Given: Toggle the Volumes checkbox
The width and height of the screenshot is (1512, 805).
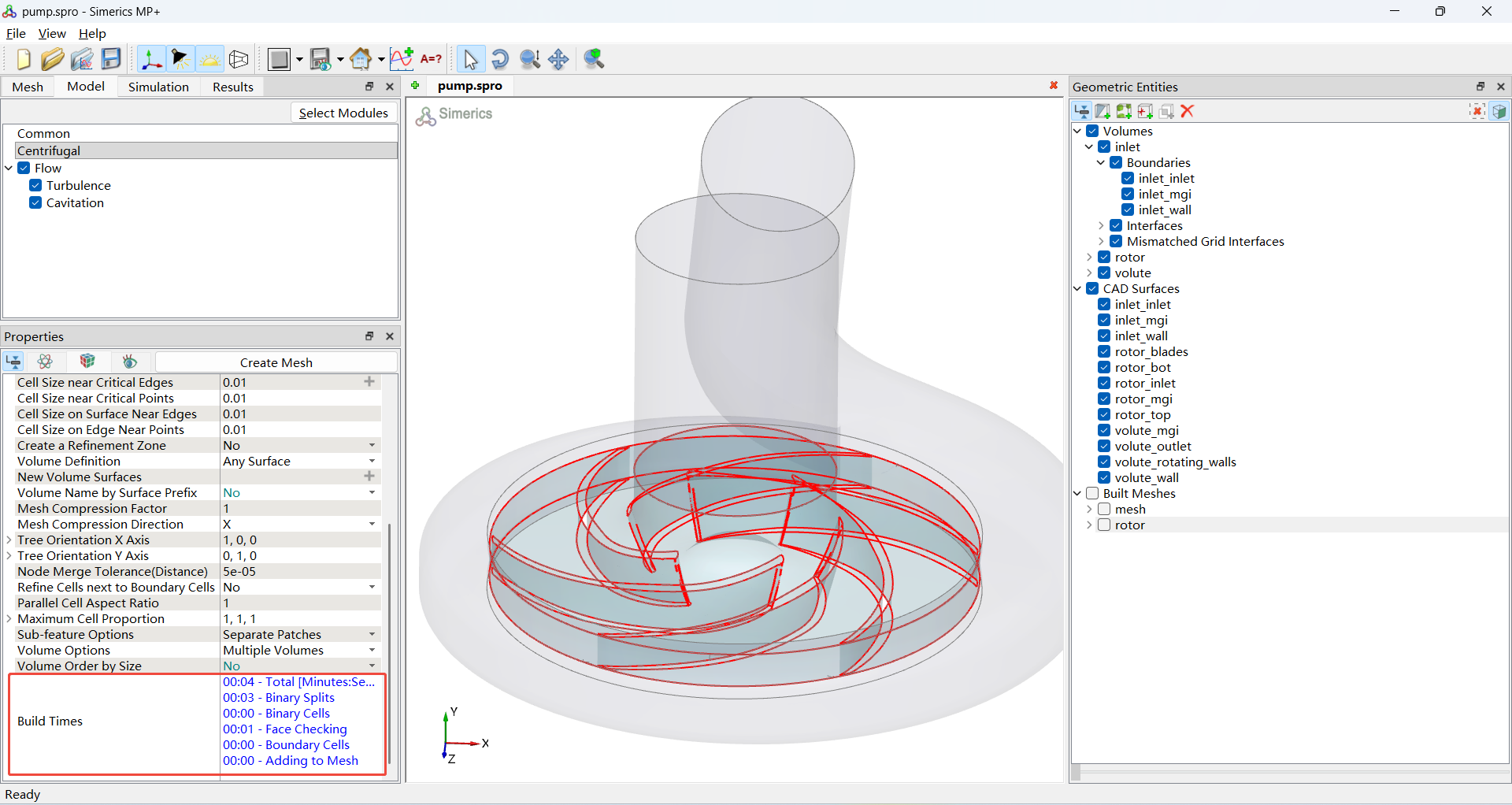Looking at the screenshot, I should coord(1092,131).
